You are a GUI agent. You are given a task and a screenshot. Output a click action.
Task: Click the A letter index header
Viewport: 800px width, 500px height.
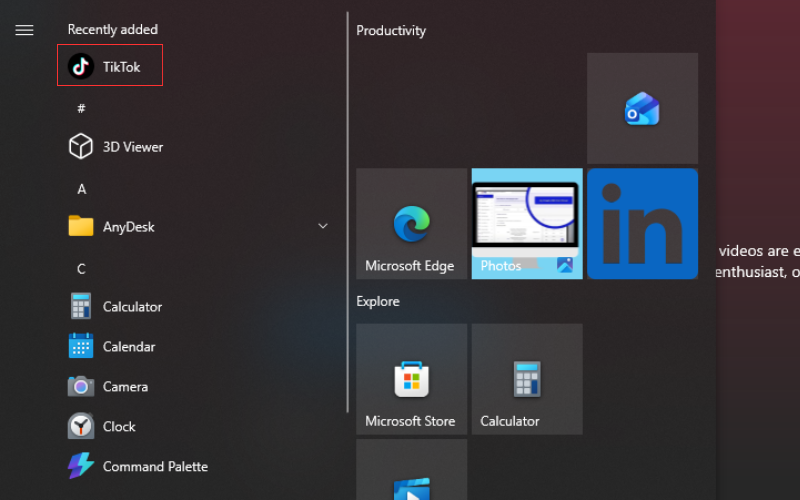[81, 189]
